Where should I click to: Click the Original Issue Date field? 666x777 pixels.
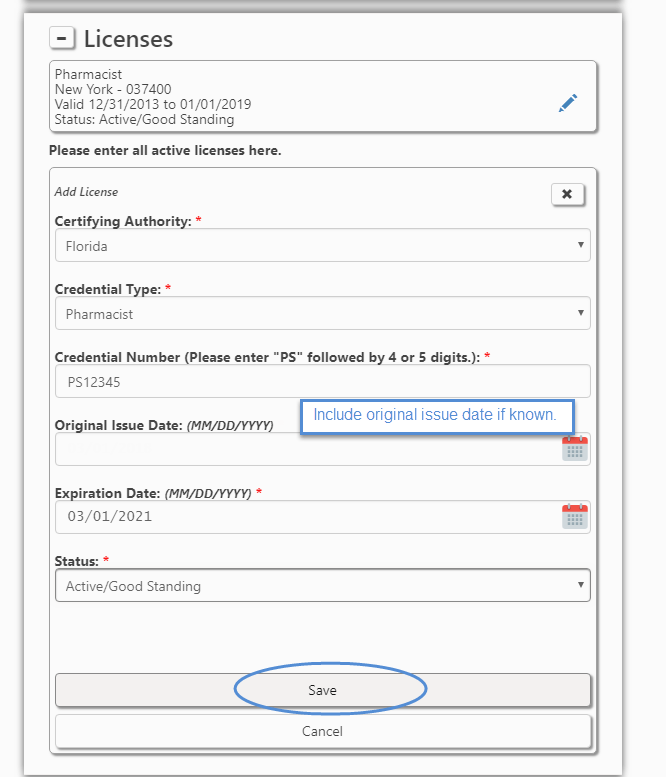pyautogui.click(x=307, y=449)
